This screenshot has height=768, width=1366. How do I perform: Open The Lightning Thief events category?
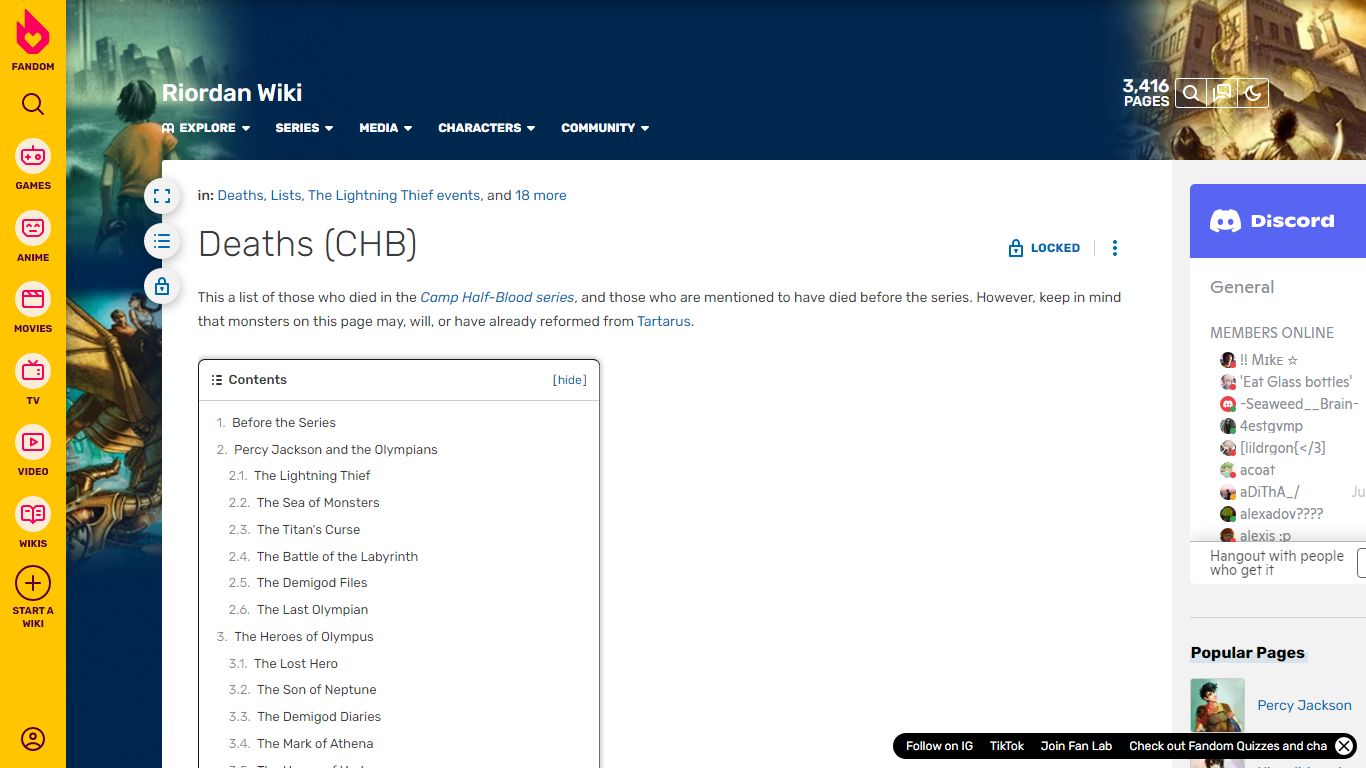pyautogui.click(x=394, y=195)
